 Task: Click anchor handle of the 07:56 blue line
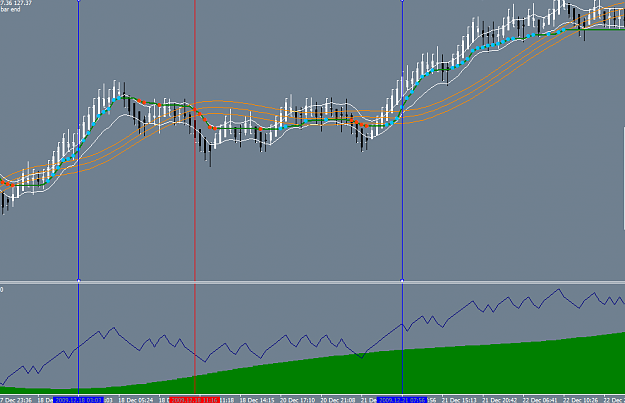click(402, 281)
